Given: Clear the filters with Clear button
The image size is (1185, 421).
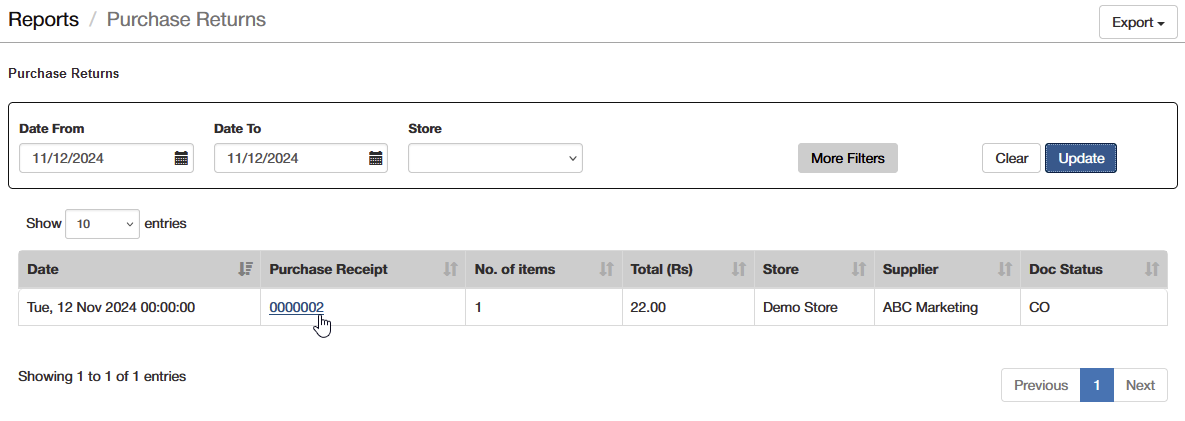Looking at the screenshot, I should [x=1011, y=159].
